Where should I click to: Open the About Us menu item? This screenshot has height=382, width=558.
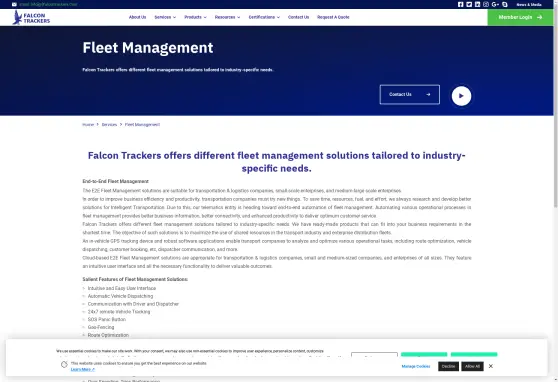[137, 17]
